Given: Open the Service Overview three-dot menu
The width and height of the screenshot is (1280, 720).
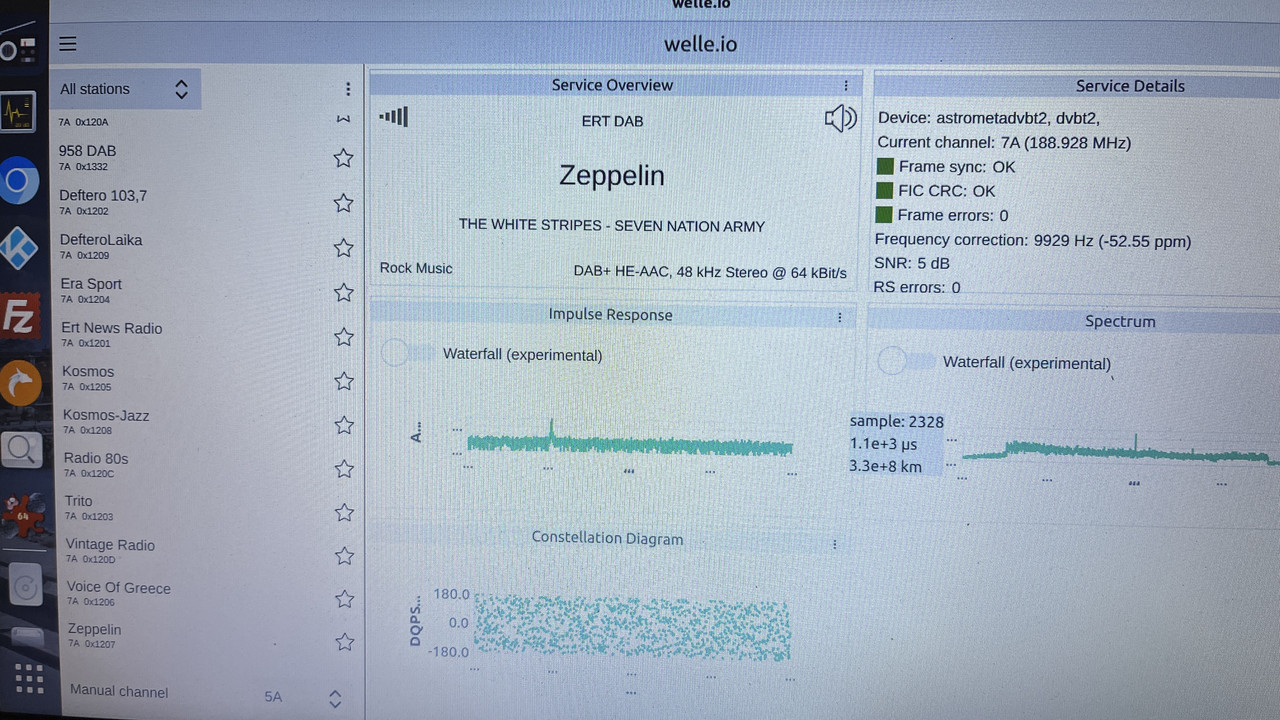Looking at the screenshot, I should coord(846,86).
